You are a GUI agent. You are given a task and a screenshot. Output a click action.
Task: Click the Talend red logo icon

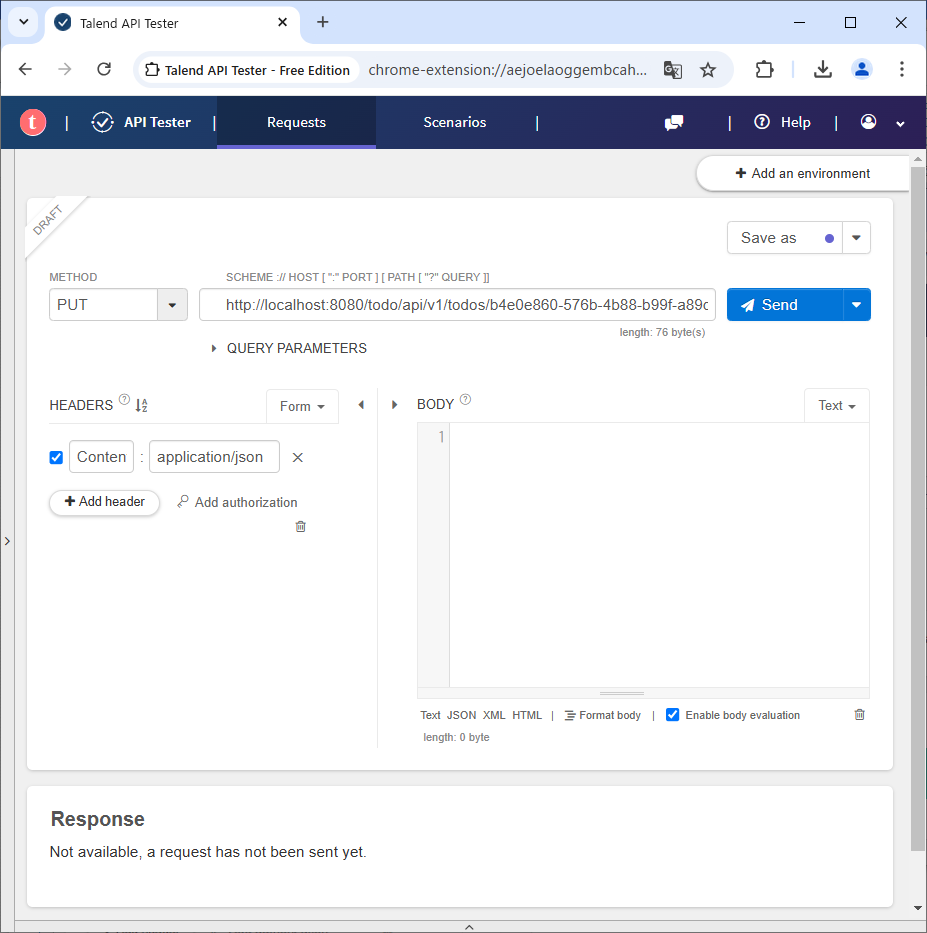click(33, 122)
